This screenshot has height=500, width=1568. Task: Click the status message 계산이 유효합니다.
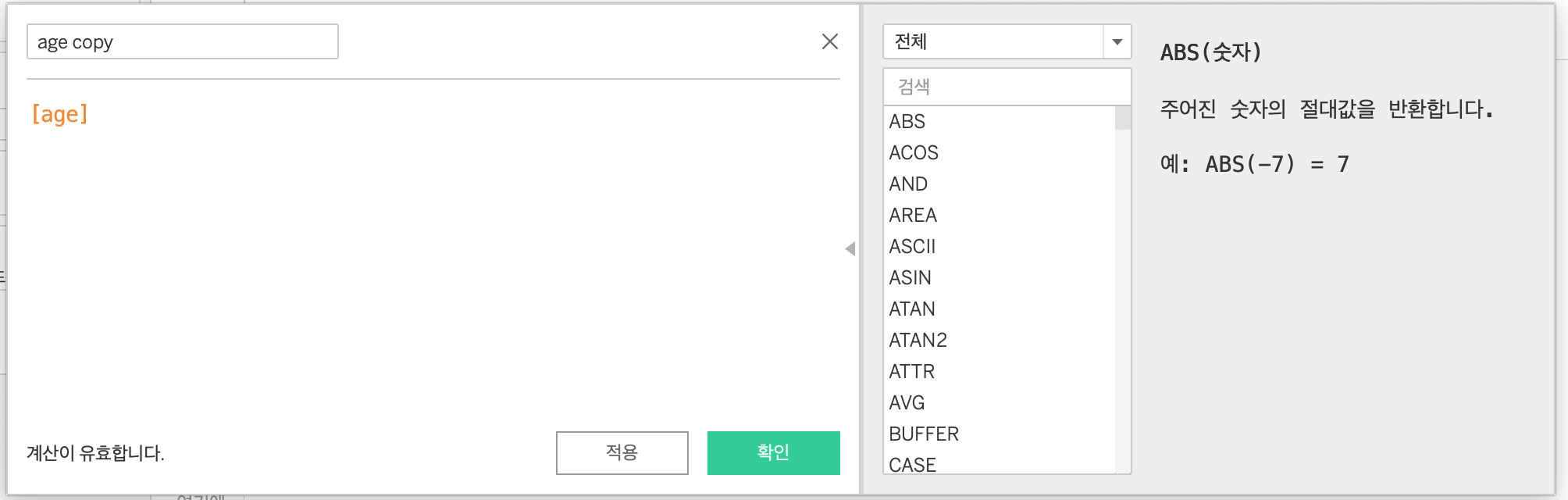coord(95,453)
